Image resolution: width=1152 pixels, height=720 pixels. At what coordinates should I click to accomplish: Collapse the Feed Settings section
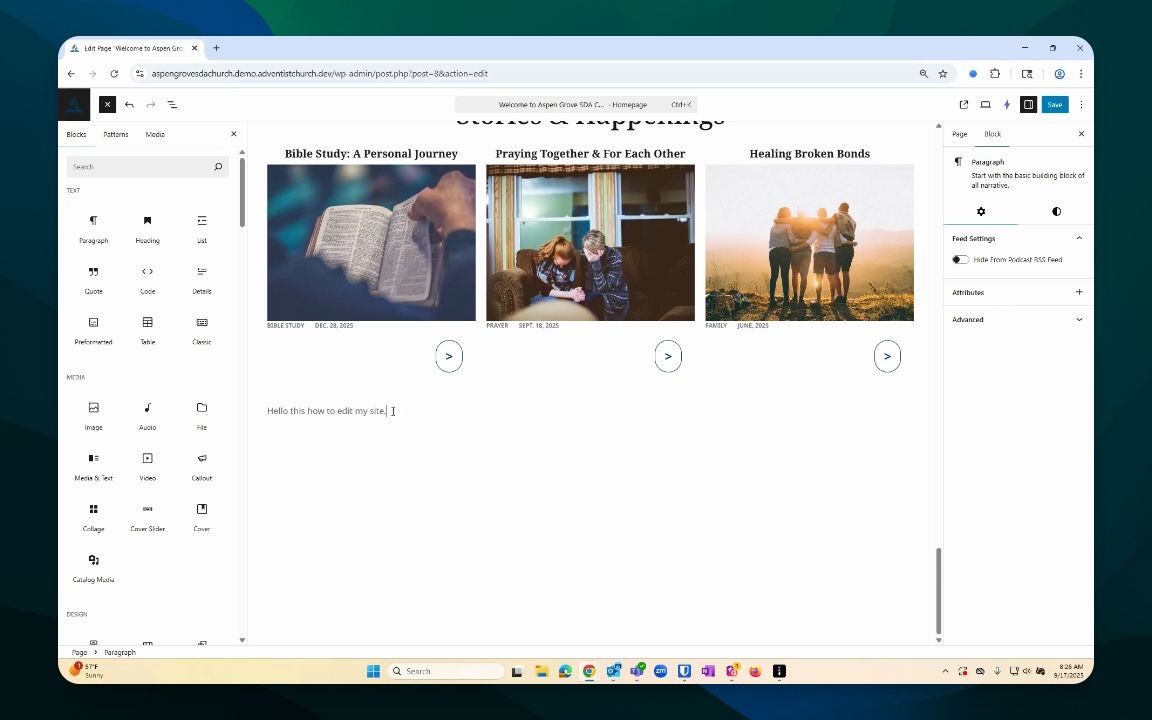pos(1079,239)
